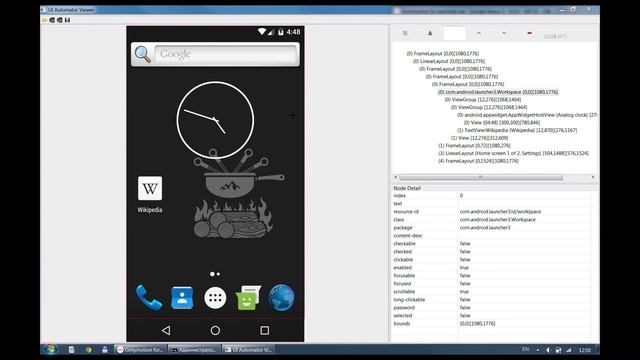Click the battery status icon on phone

(281, 32)
